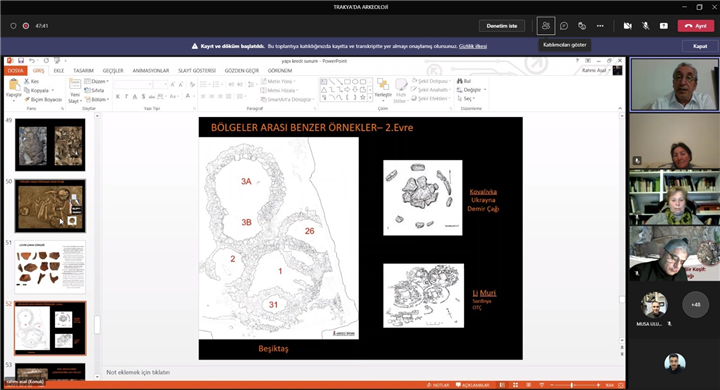Toggle NOTLAR pane in status bar
This screenshot has height=390, width=720.
(438, 385)
